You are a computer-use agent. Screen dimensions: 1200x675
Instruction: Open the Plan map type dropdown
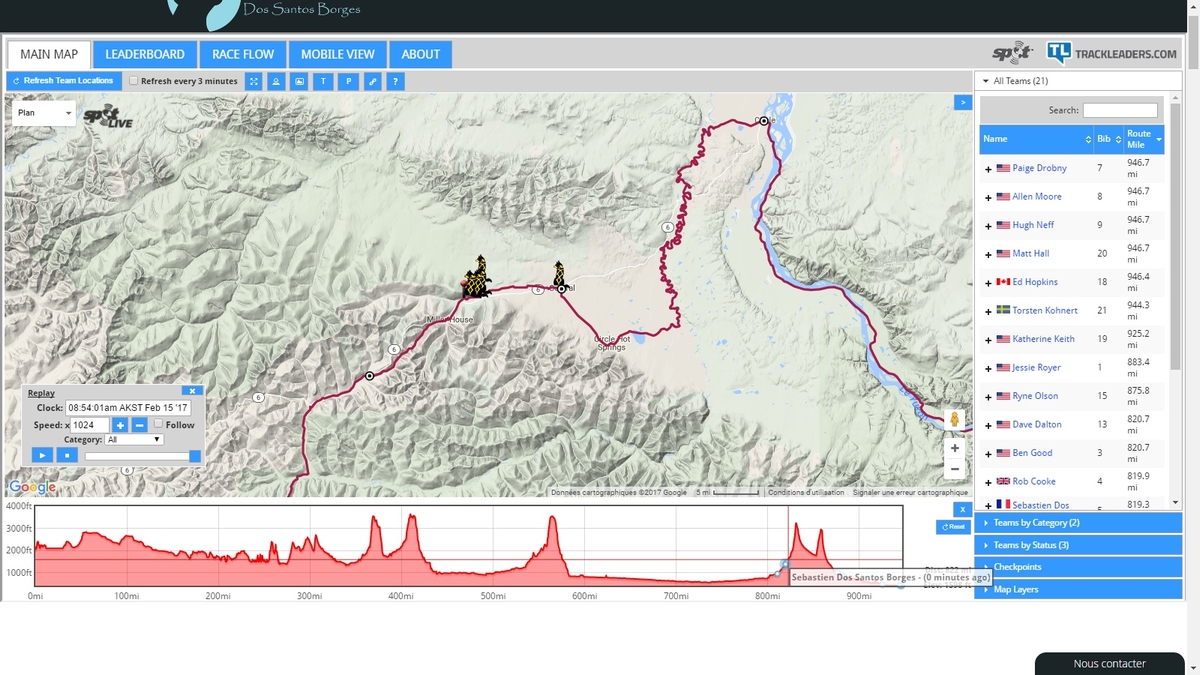44,113
